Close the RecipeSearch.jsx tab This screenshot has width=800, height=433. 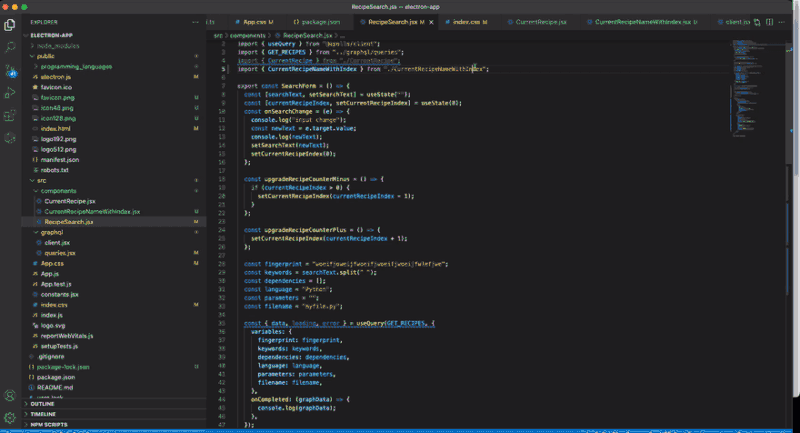tap(431, 22)
